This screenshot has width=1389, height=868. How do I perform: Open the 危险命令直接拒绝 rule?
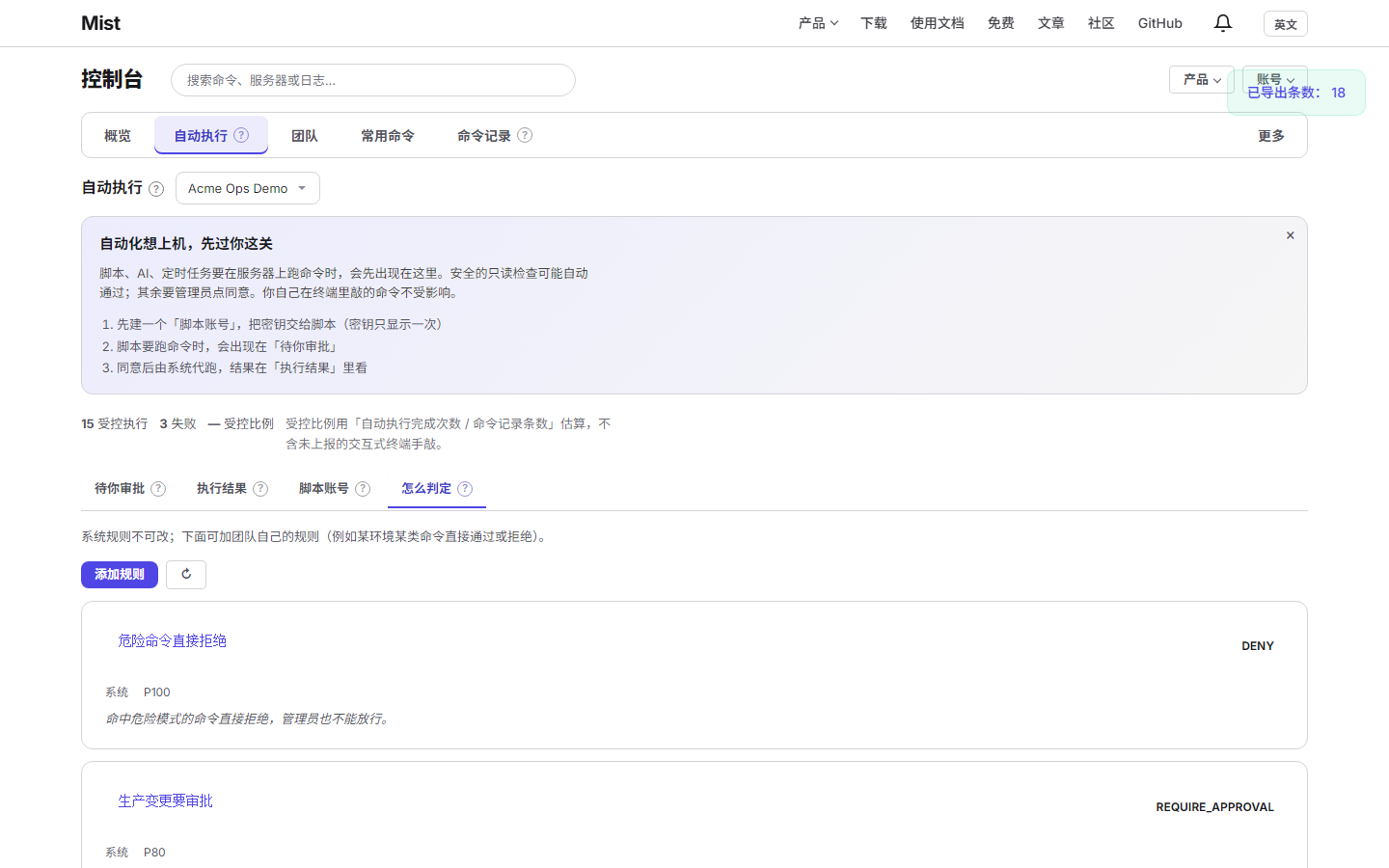tap(173, 640)
